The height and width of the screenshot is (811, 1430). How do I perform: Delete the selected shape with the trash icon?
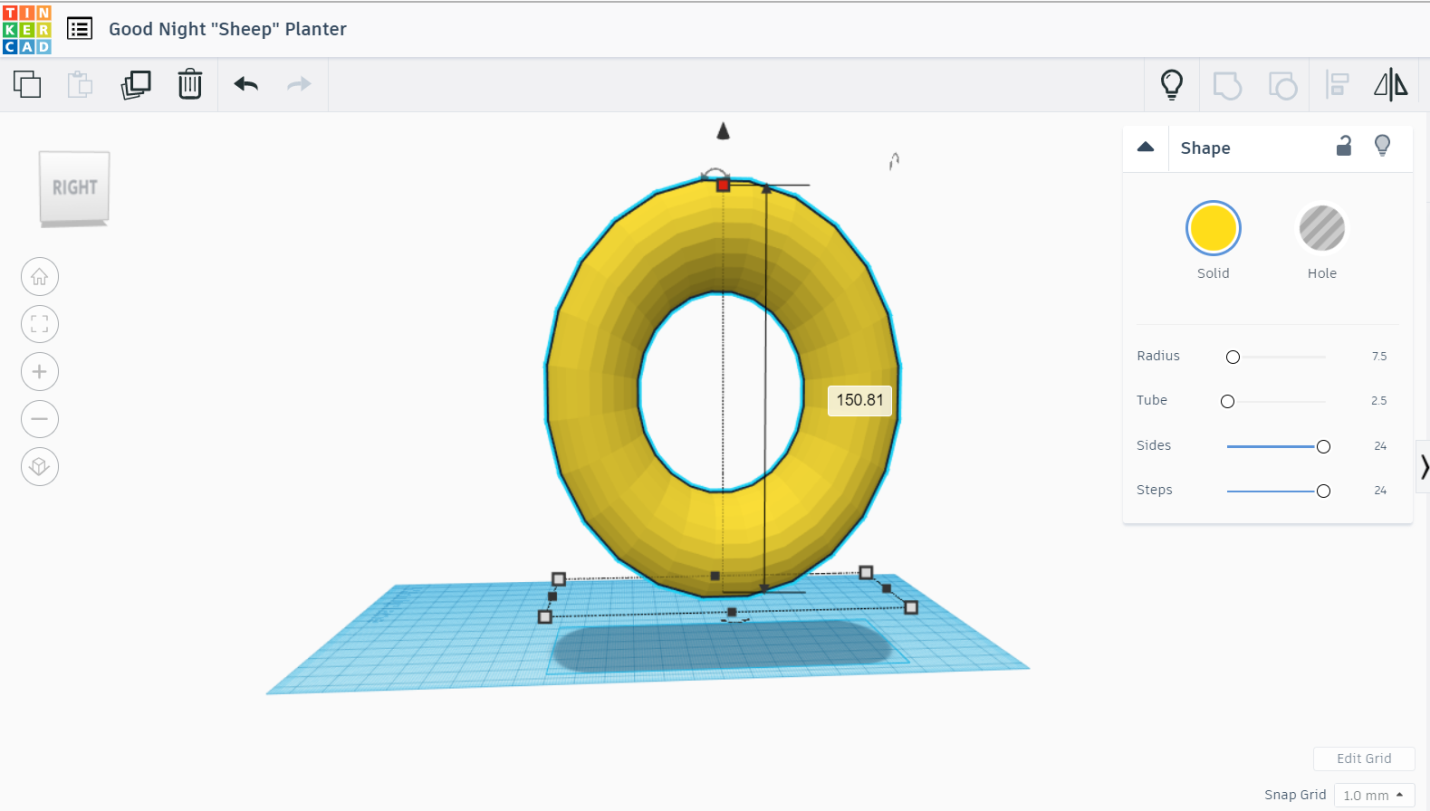[x=190, y=84]
